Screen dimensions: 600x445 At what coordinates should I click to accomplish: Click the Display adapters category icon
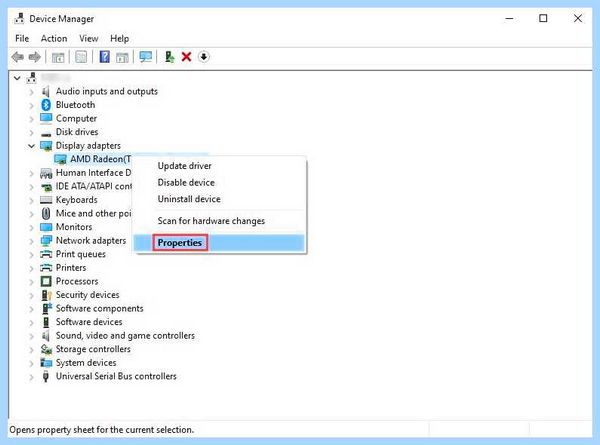point(46,146)
